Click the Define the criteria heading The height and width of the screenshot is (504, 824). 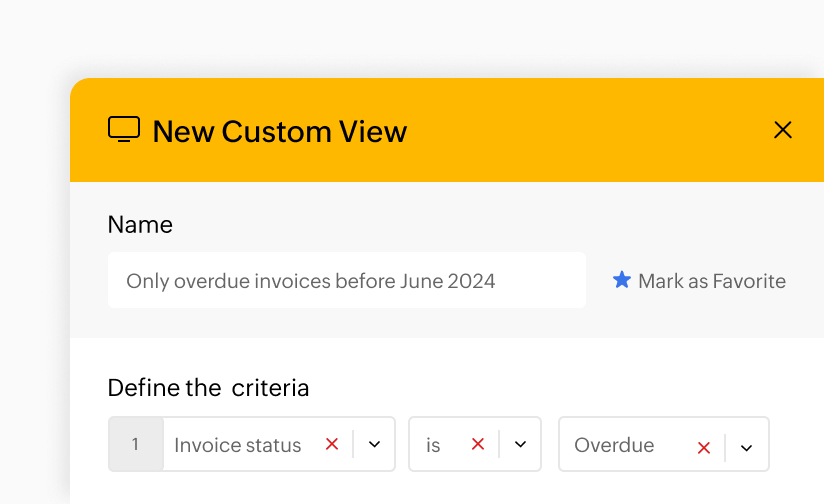[208, 388]
